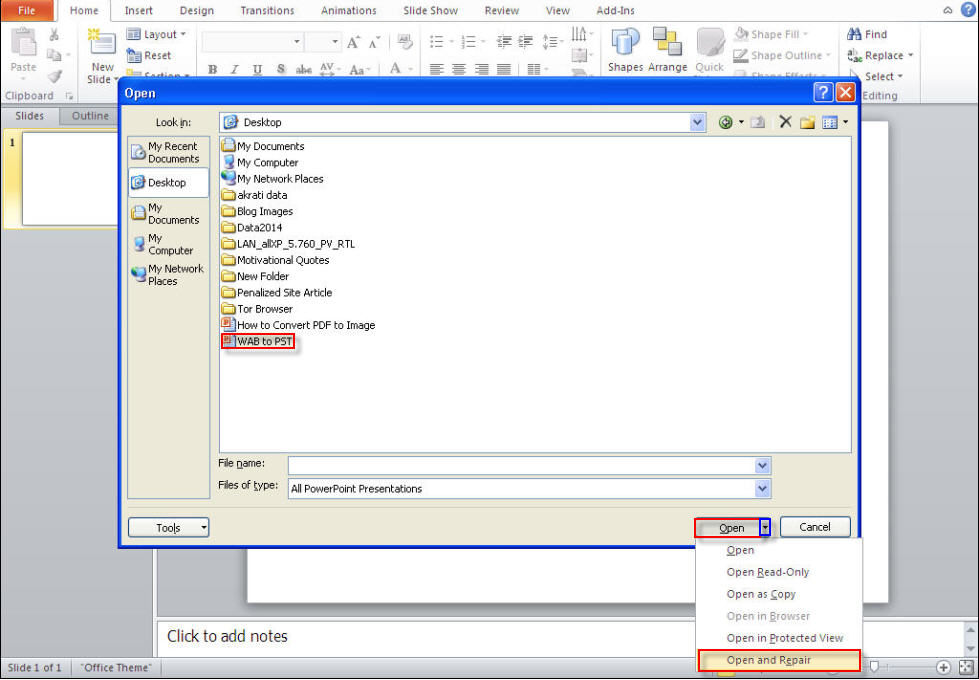Expand the Files of type dropdown
Screen dimensions: 979x680
click(762, 489)
